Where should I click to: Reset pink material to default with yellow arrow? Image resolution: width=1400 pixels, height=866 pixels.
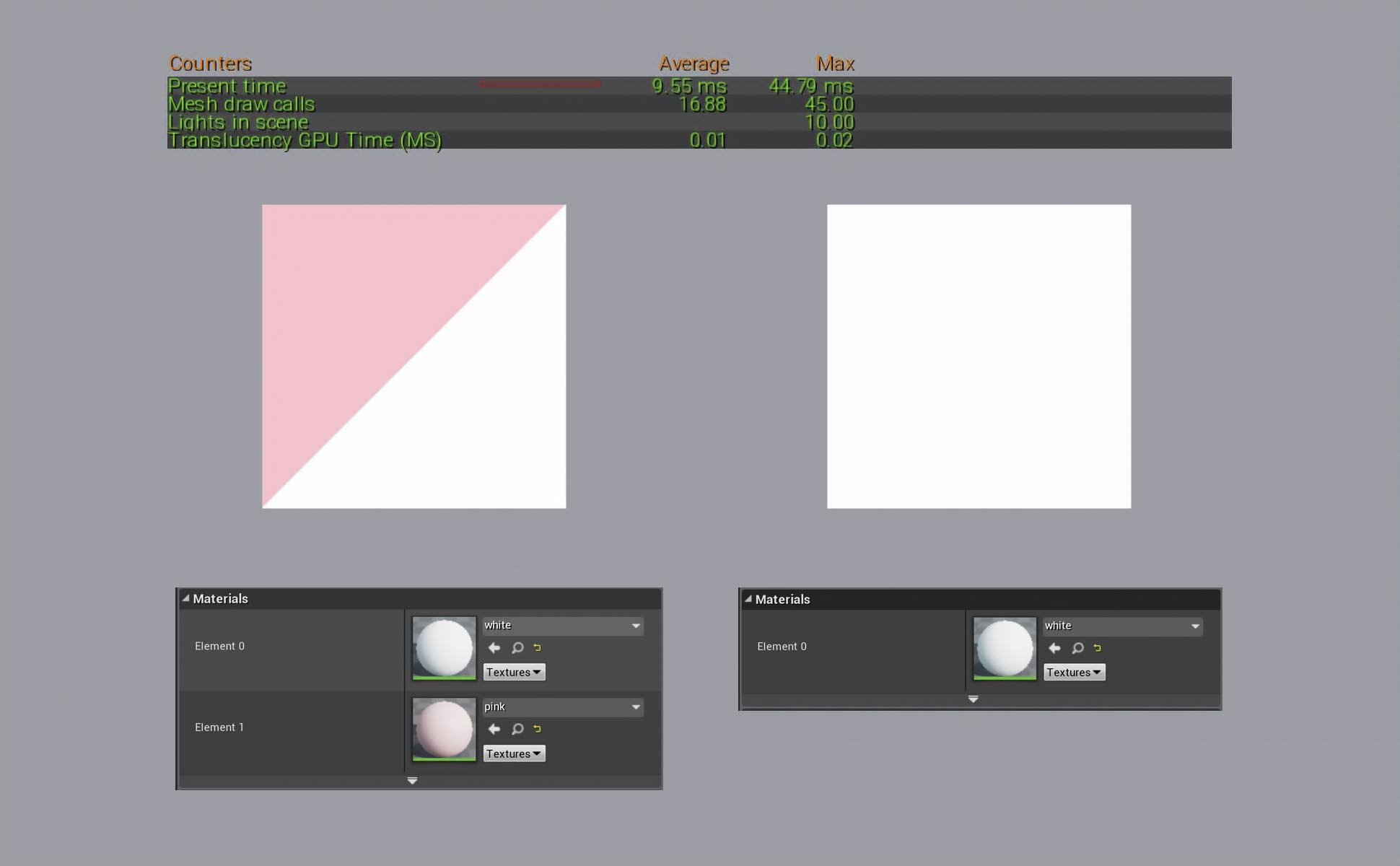537,730
